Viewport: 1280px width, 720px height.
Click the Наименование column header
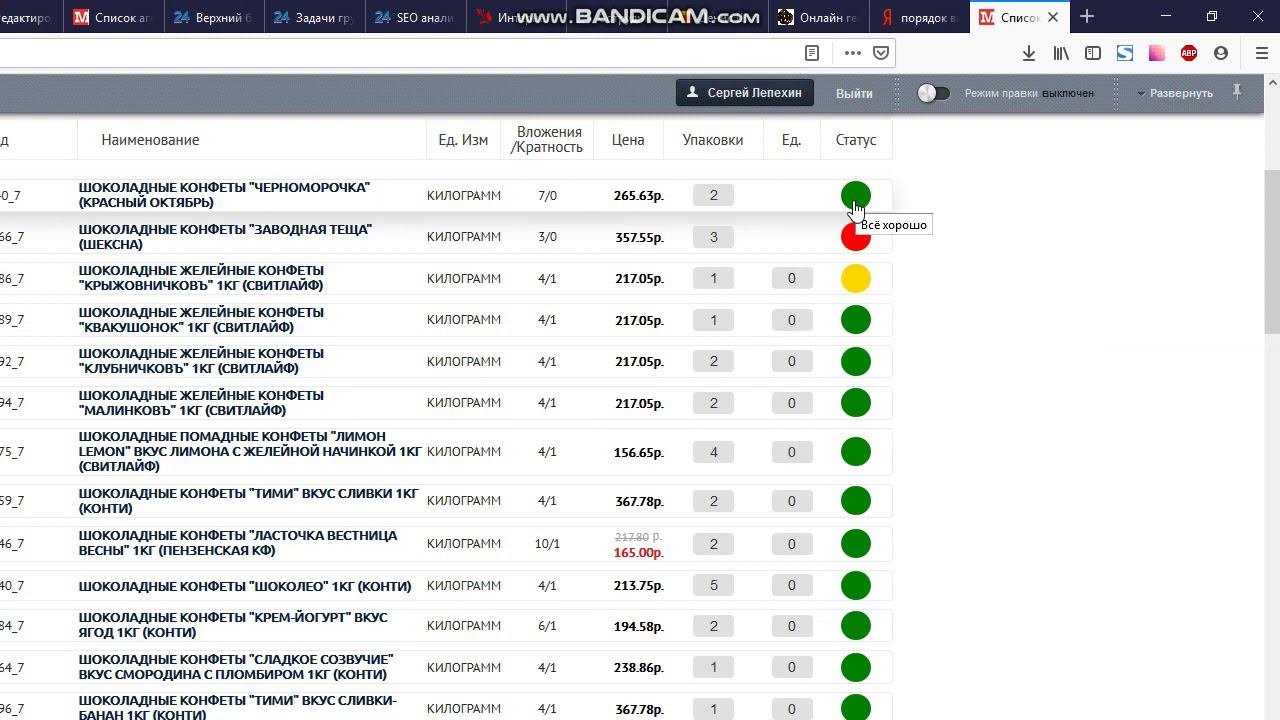[150, 140]
